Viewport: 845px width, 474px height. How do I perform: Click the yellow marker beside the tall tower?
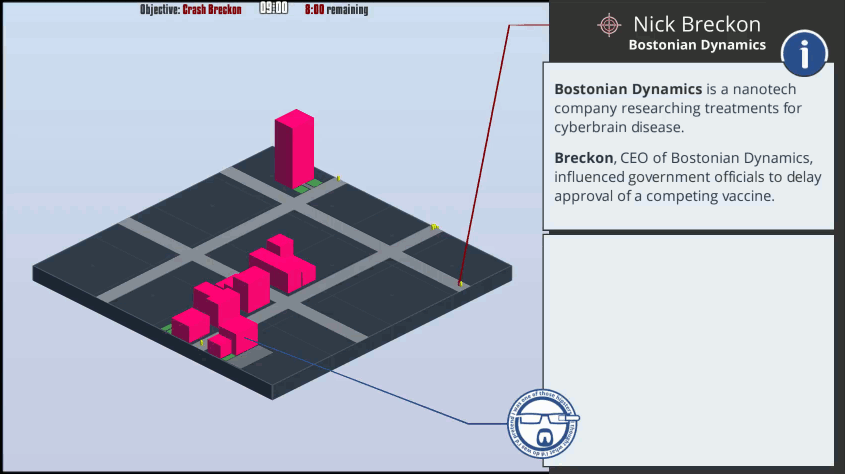click(338, 179)
